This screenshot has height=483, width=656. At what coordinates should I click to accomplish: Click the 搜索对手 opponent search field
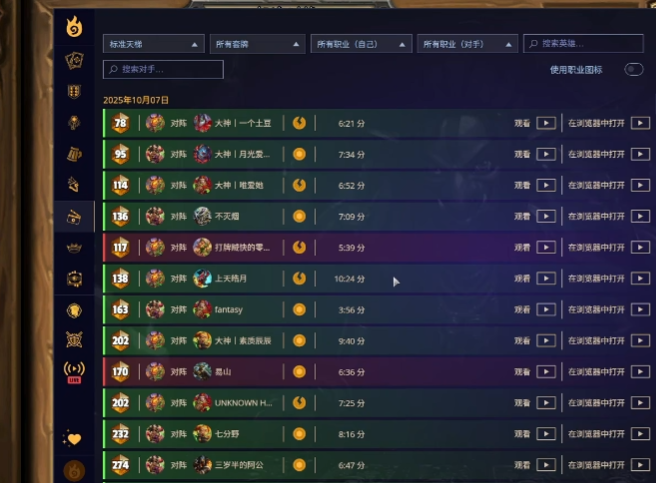[163, 69]
